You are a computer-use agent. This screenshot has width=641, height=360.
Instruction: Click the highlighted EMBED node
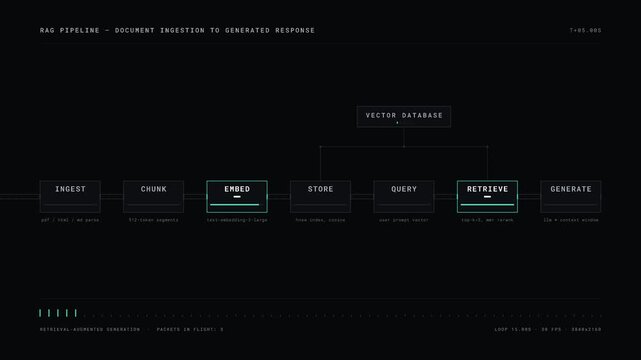pos(237,197)
